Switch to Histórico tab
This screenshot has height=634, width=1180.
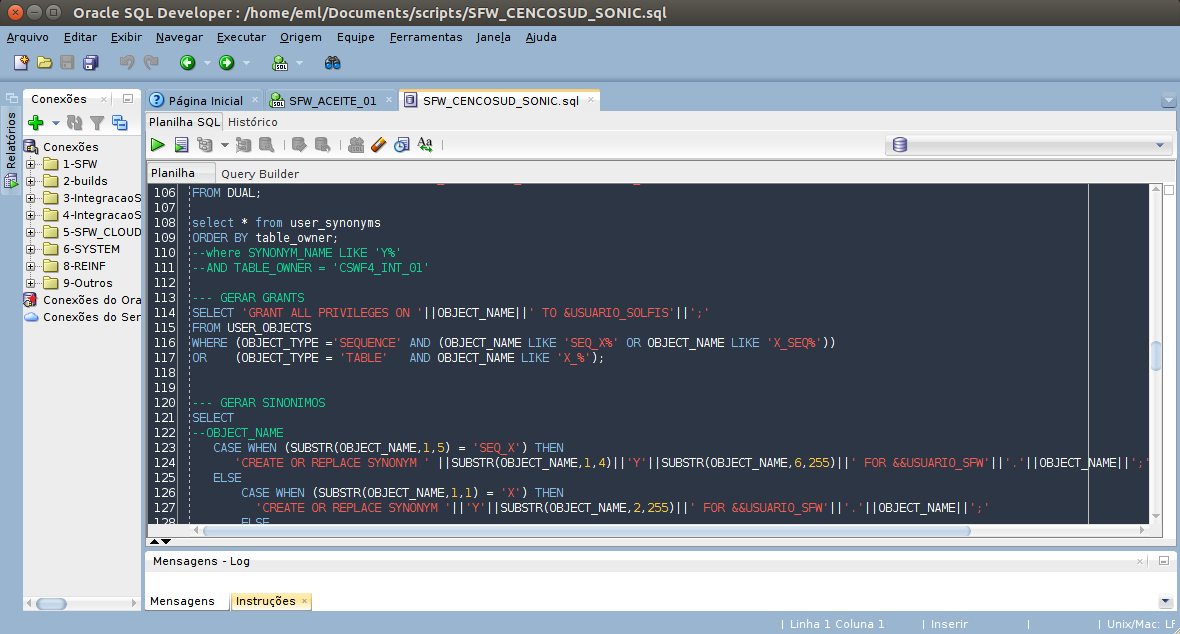[x=253, y=122]
